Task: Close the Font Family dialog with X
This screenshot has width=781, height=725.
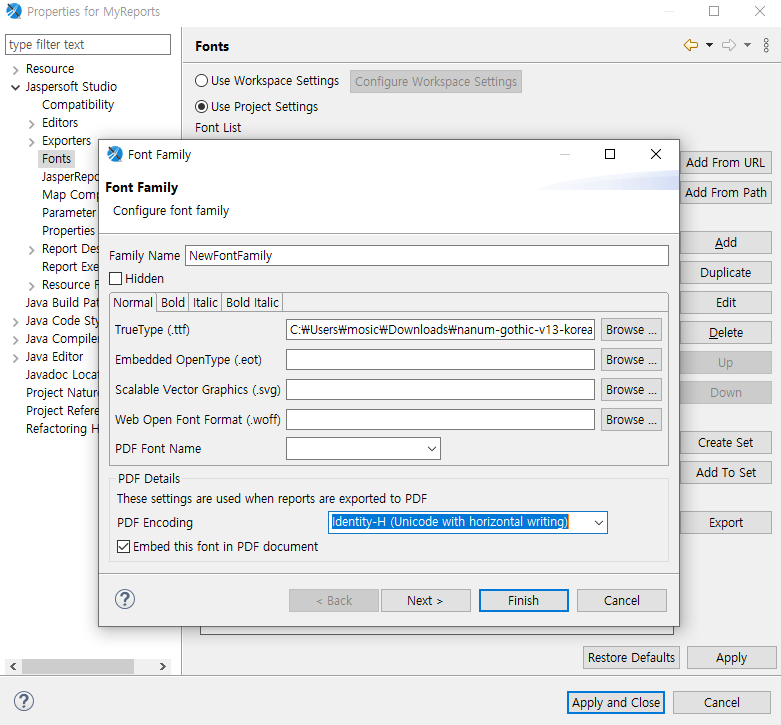Action: tap(656, 154)
